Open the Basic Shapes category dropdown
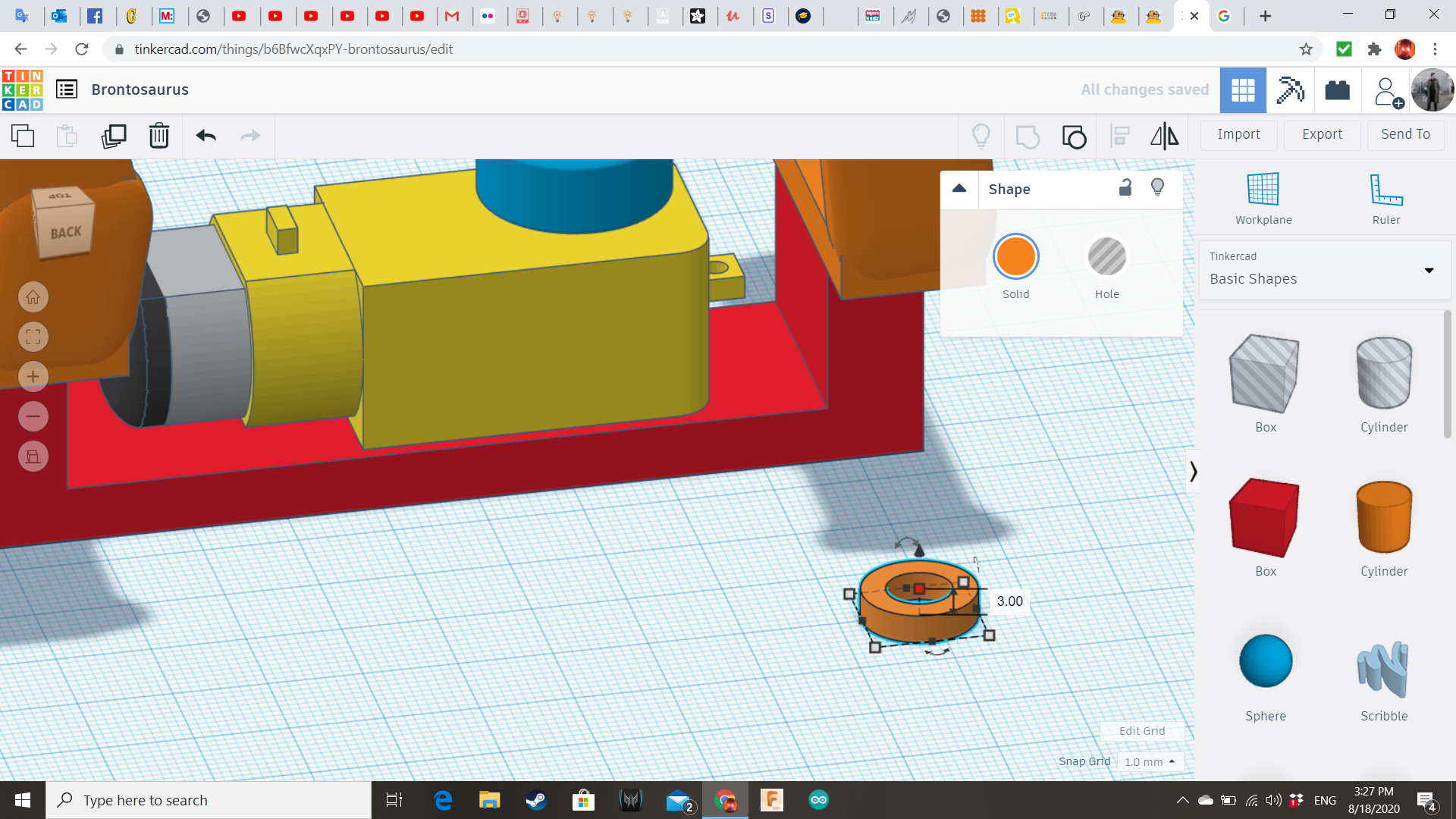The width and height of the screenshot is (1456, 819). click(x=1430, y=270)
